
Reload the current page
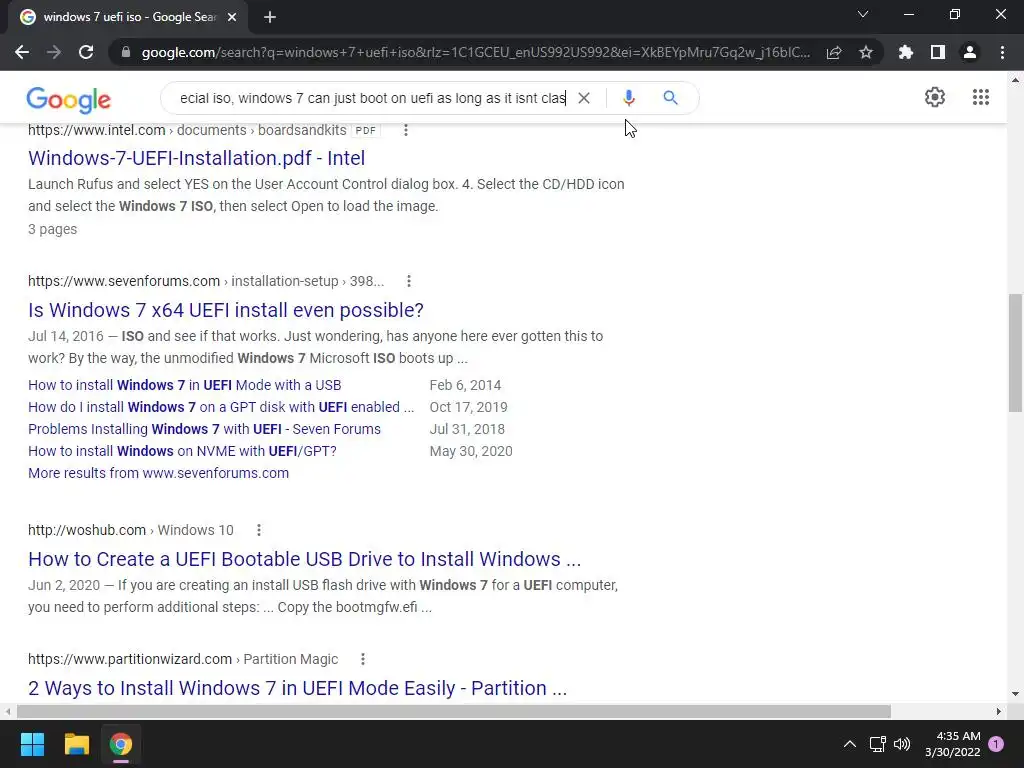pos(86,52)
